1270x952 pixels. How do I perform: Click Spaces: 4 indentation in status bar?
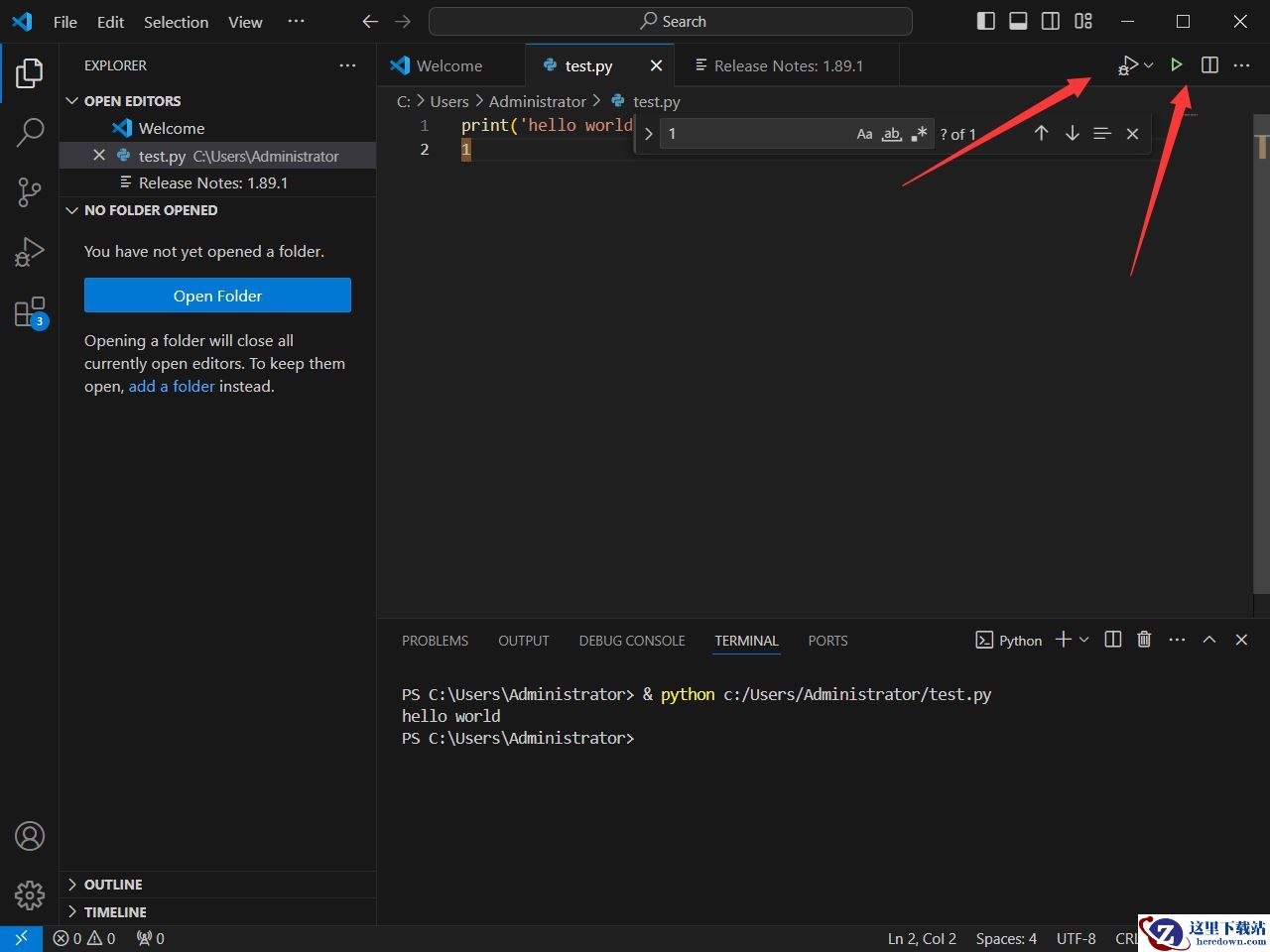coord(1006,938)
